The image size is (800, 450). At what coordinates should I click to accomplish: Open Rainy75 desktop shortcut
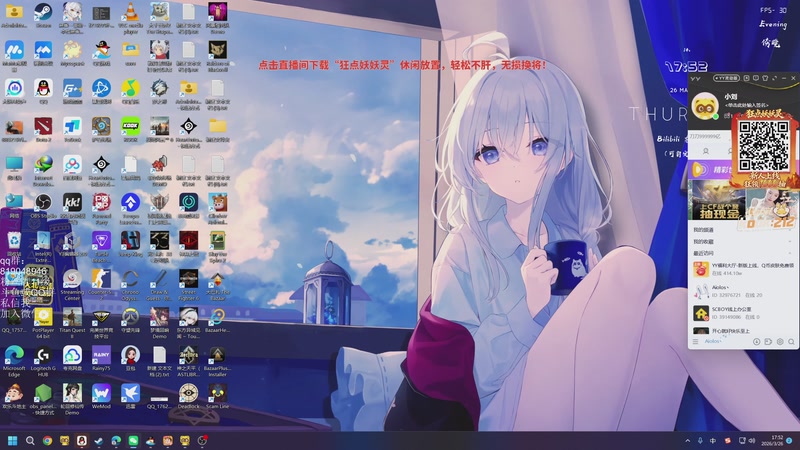pos(102,358)
